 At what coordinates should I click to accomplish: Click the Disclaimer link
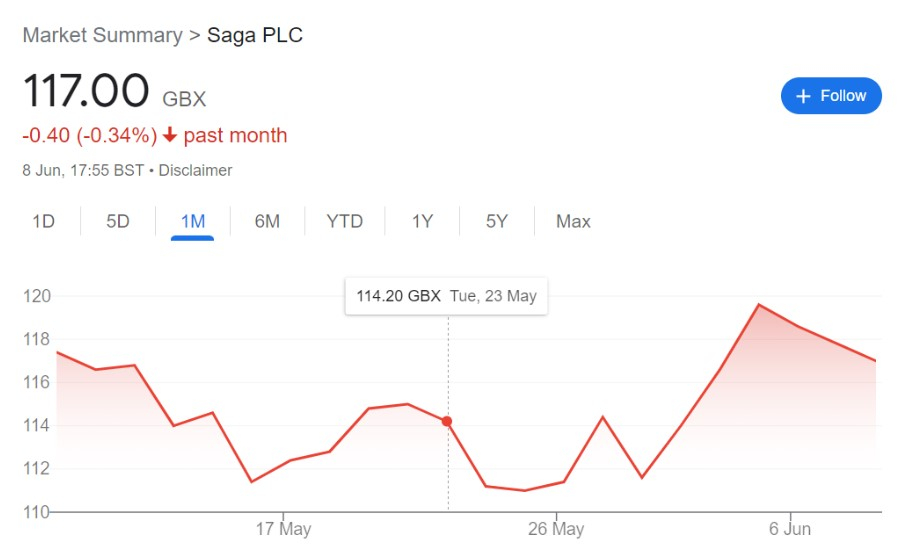(x=195, y=170)
